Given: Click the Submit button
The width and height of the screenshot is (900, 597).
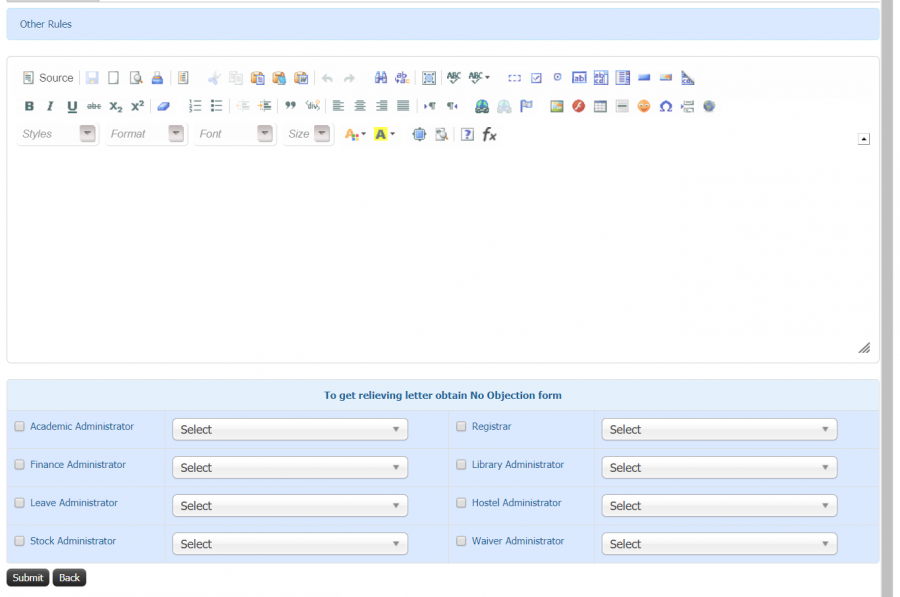Looking at the screenshot, I should (28, 577).
